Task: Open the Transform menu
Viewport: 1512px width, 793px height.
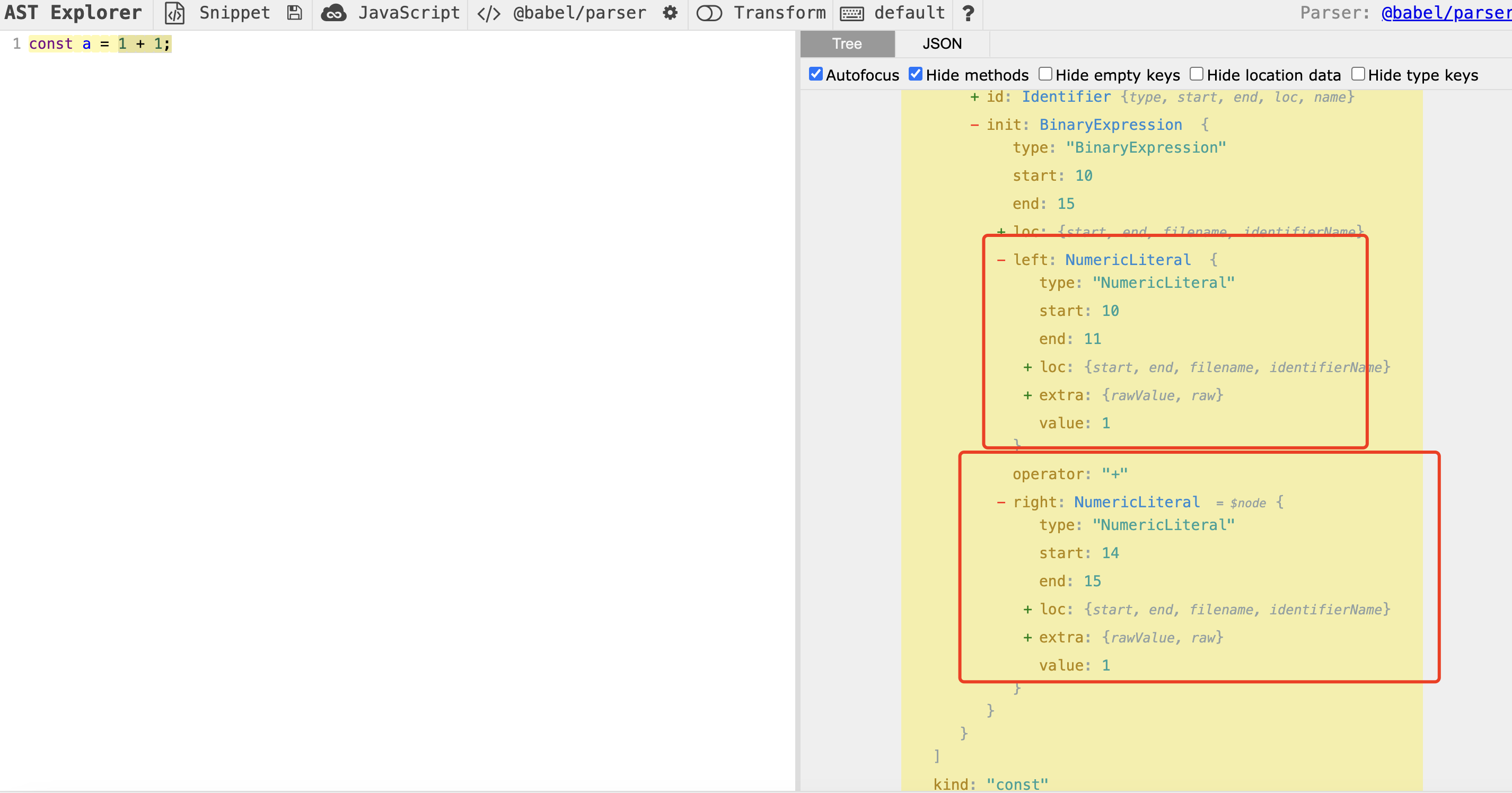Action: point(779,13)
